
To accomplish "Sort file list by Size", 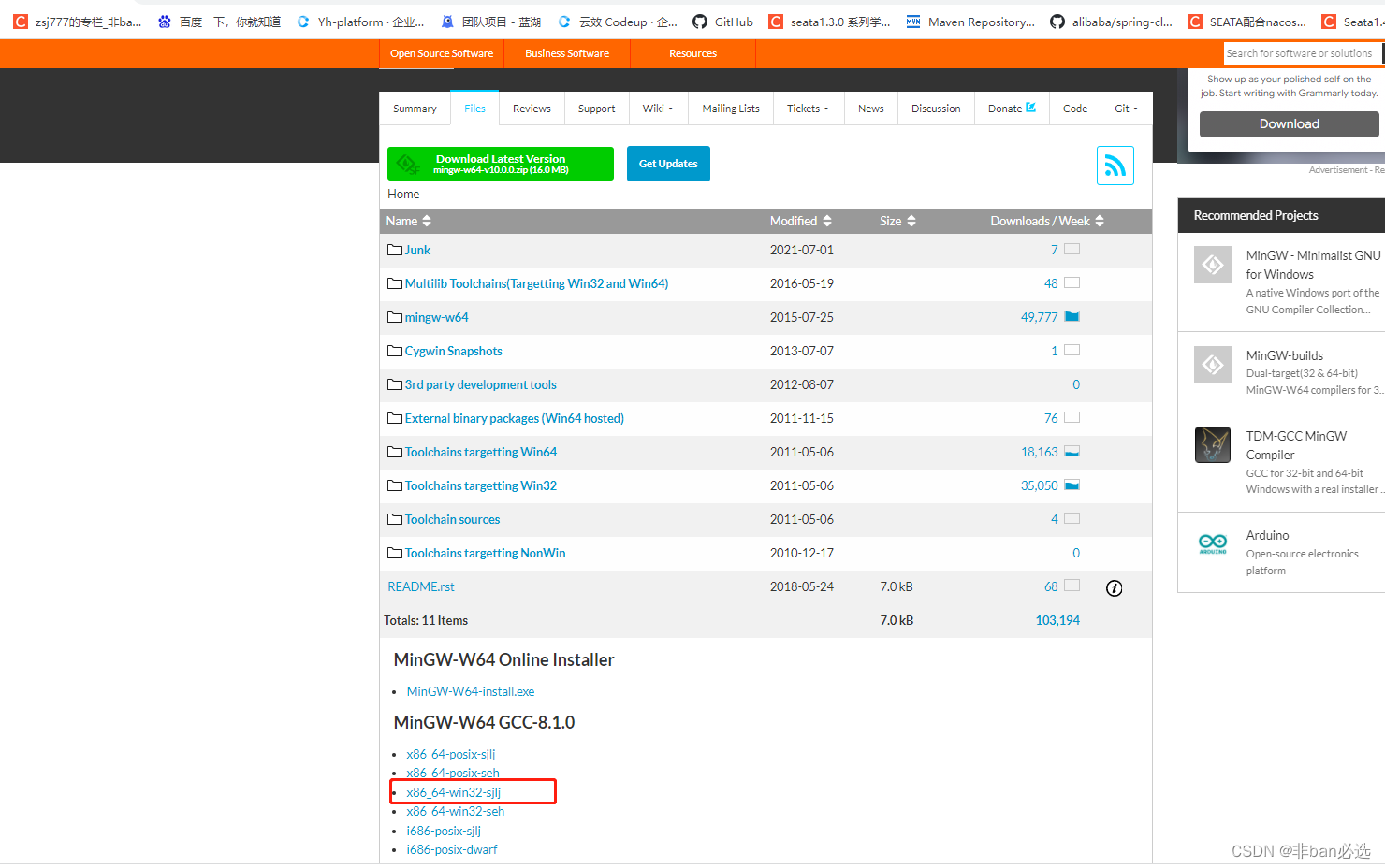I will pos(897,221).
